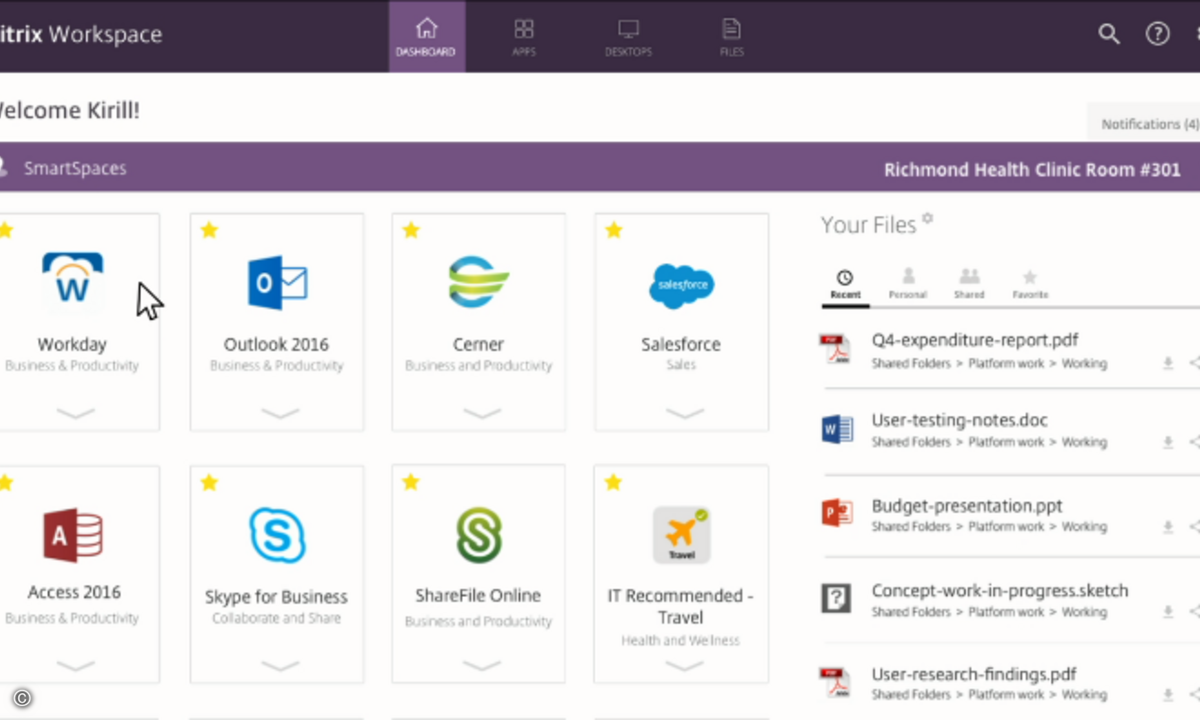Toggle favorite star on Salesforce
This screenshot has height=720, width=1200.
point(613,231)
